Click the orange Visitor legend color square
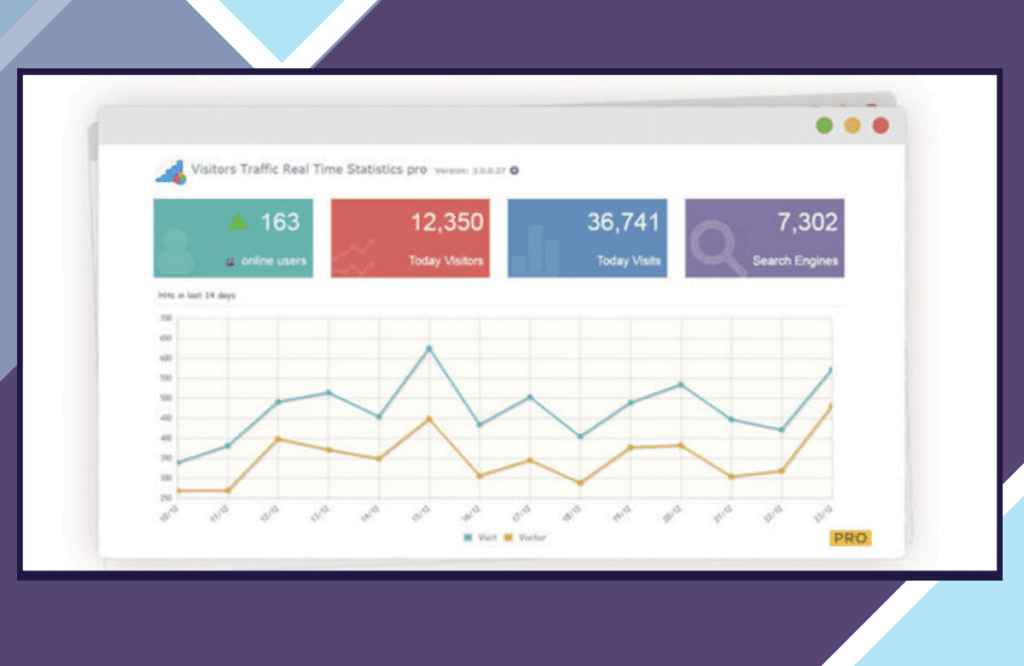This screenshot has width=1024, height=666. tap(508, 538)
